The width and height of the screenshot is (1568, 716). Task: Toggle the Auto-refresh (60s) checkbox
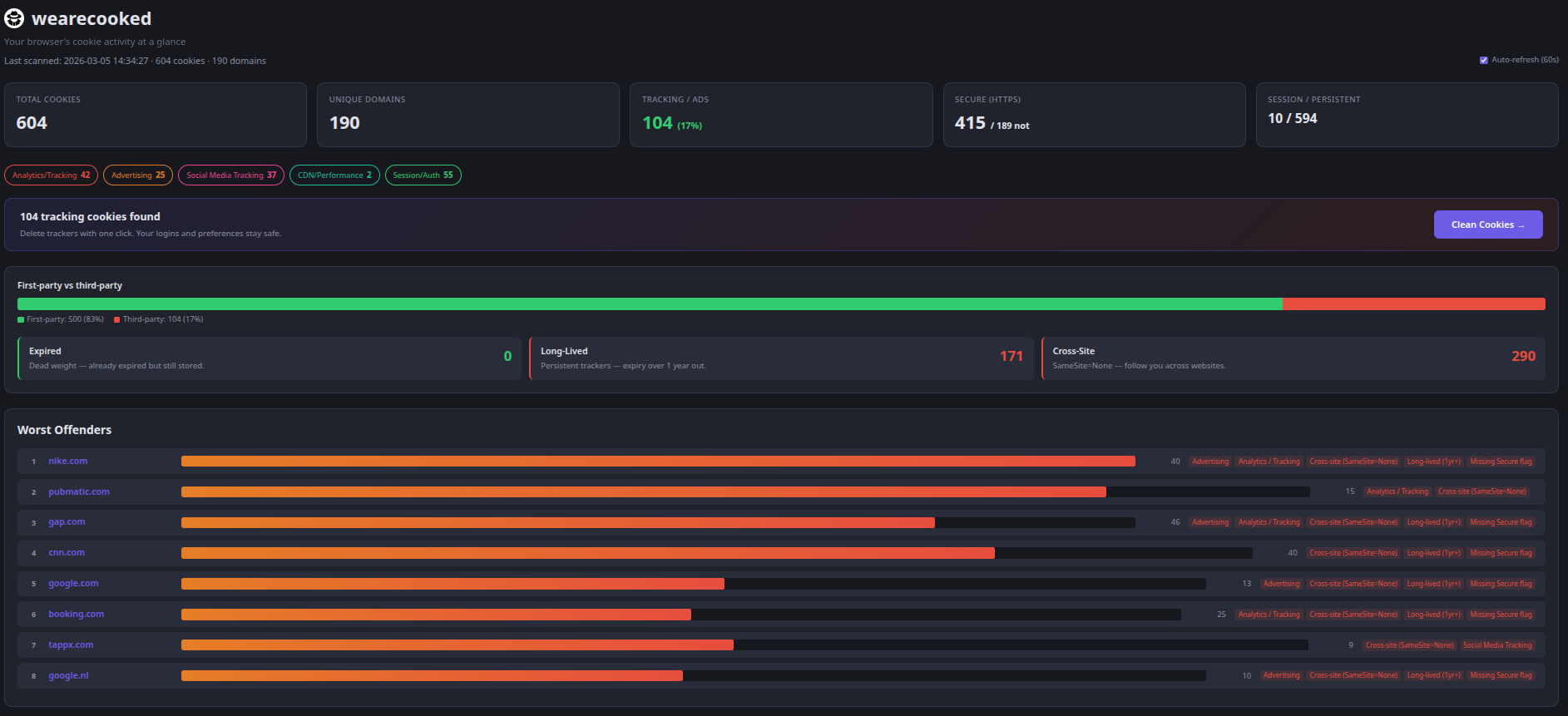pos(1483,60)
